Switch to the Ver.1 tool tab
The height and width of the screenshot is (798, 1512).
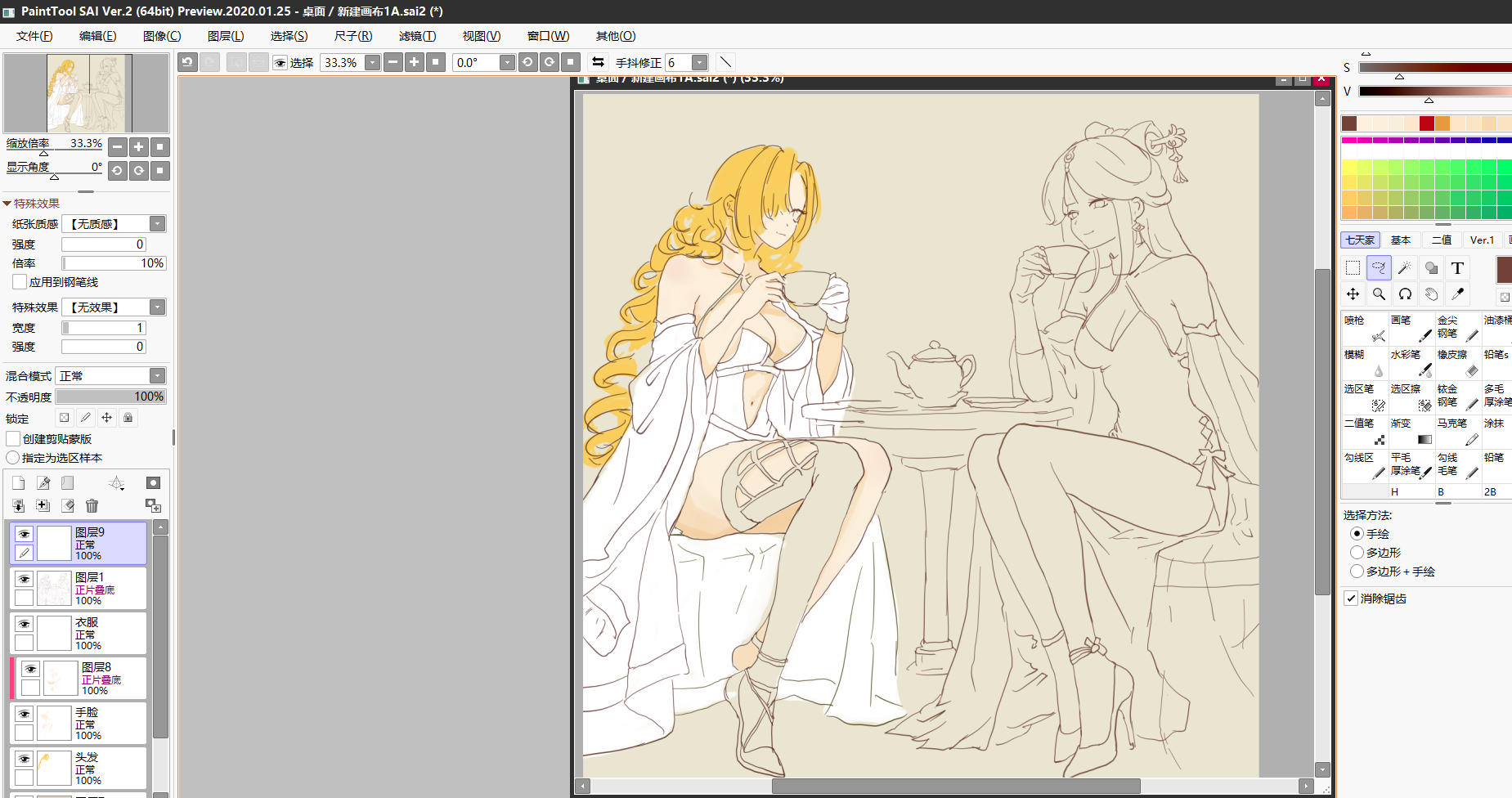point(1482,240)
